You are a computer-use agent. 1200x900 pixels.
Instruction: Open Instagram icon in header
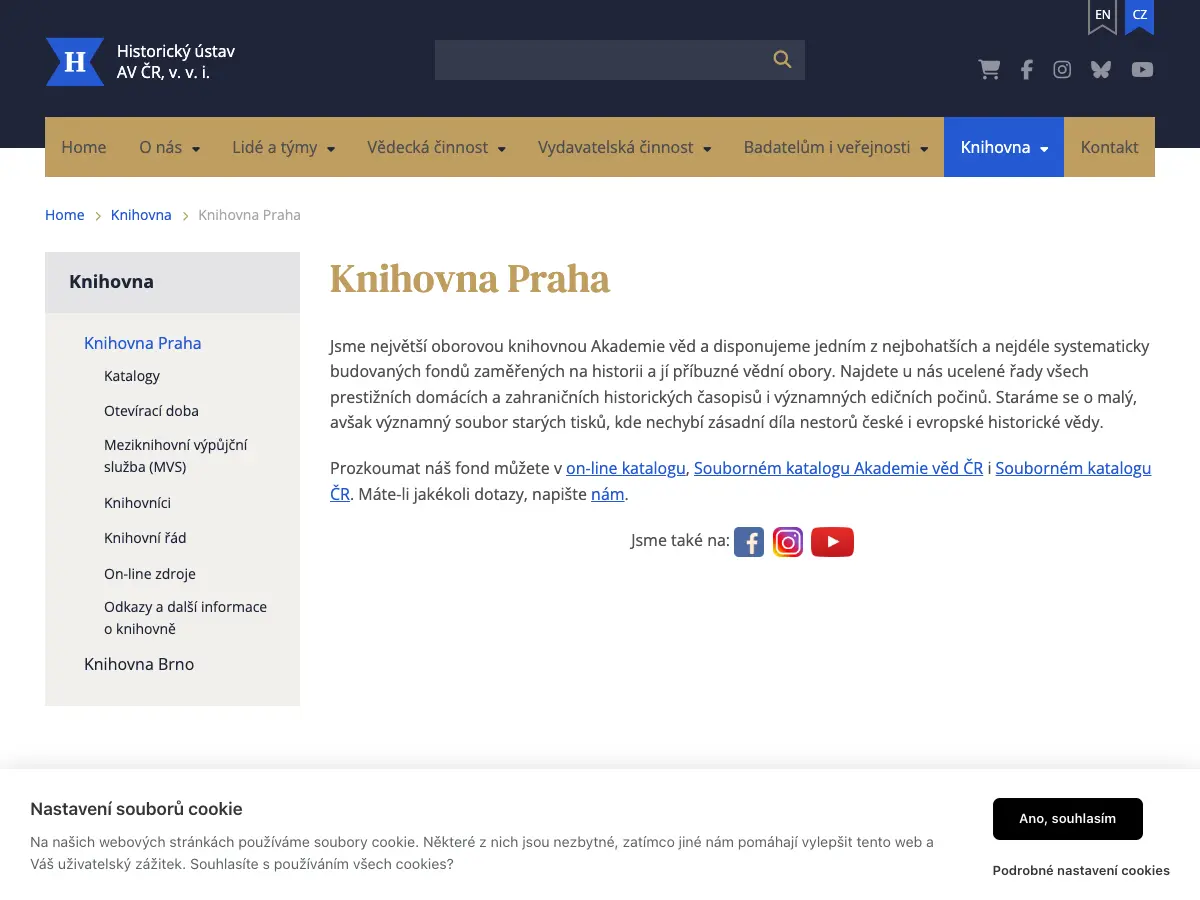[x=1062, y=69]
